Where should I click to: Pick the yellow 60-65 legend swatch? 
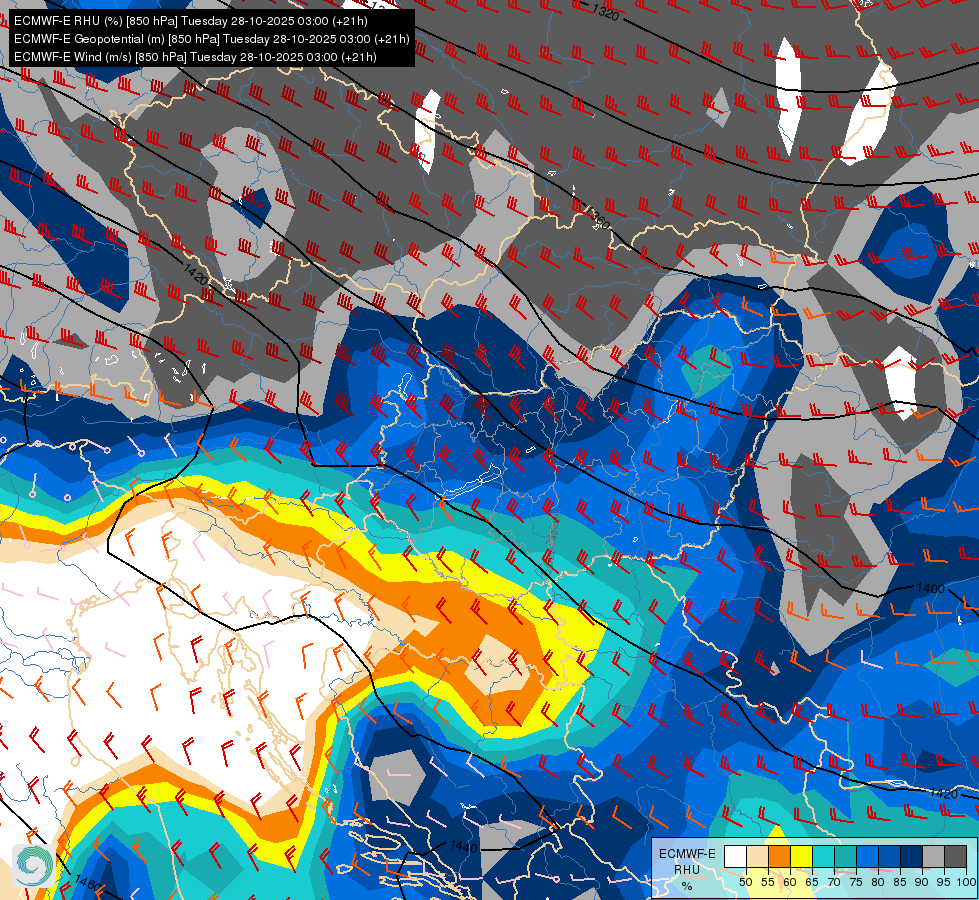tap(802, 856)
